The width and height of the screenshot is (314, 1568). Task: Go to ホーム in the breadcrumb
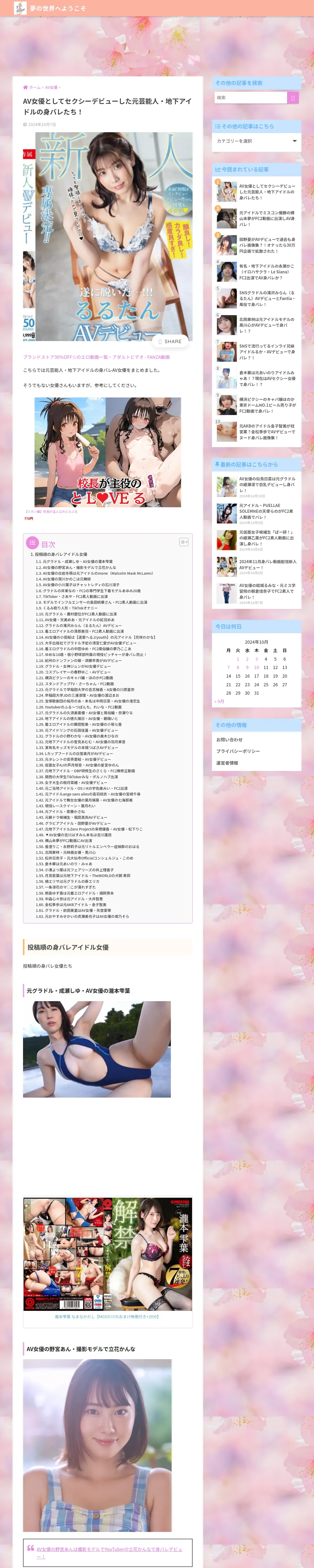point(35,87)
